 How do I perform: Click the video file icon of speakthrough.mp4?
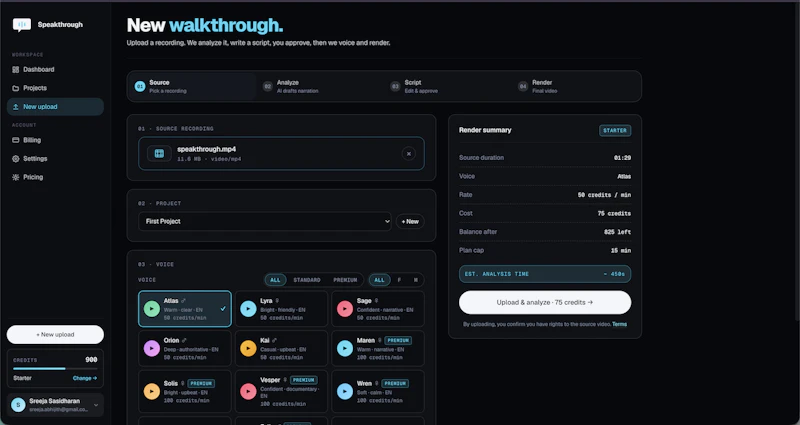pyautogui.click(x=159, y=154)
